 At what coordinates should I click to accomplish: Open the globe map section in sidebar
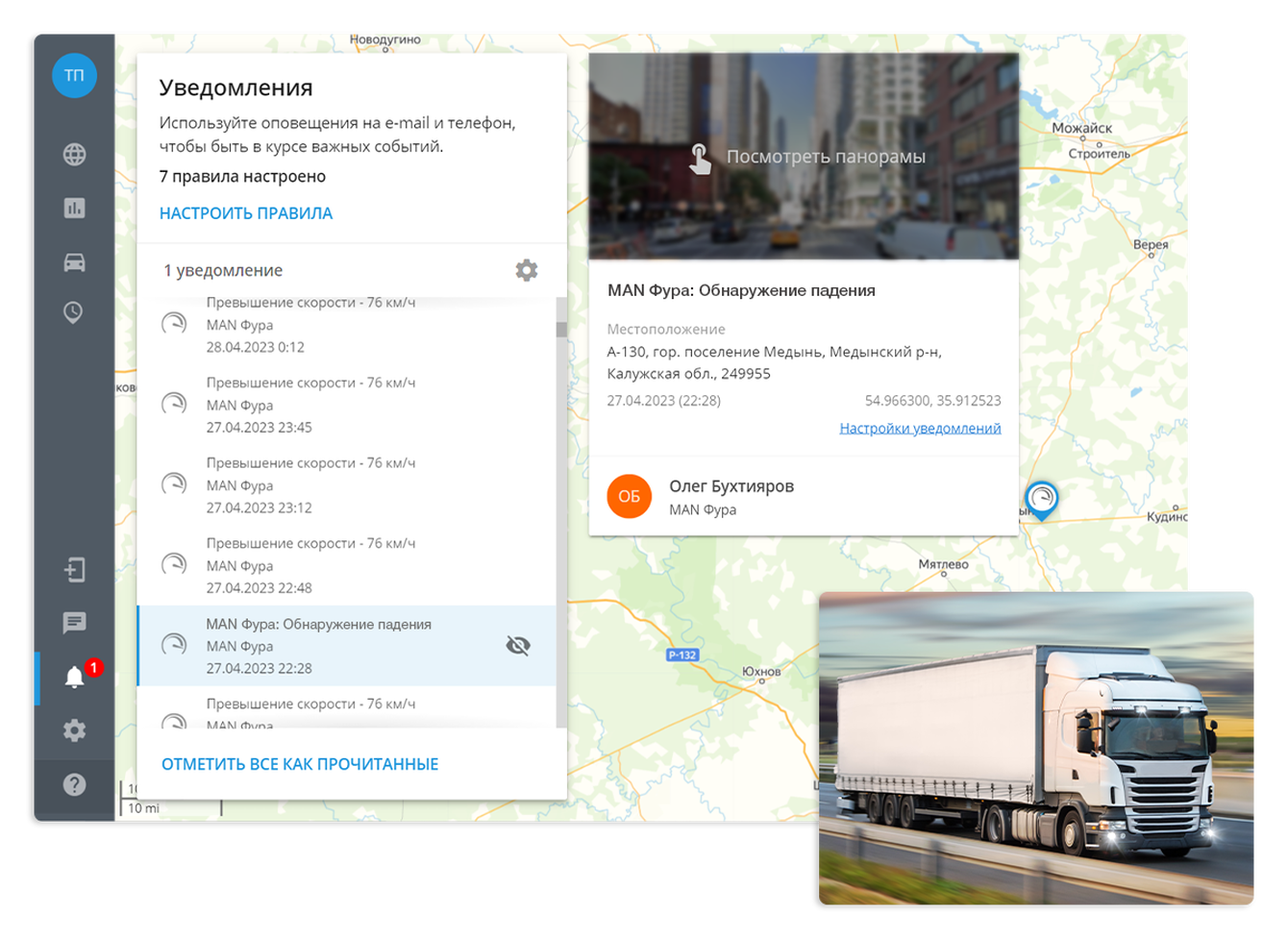coord(74,155)
